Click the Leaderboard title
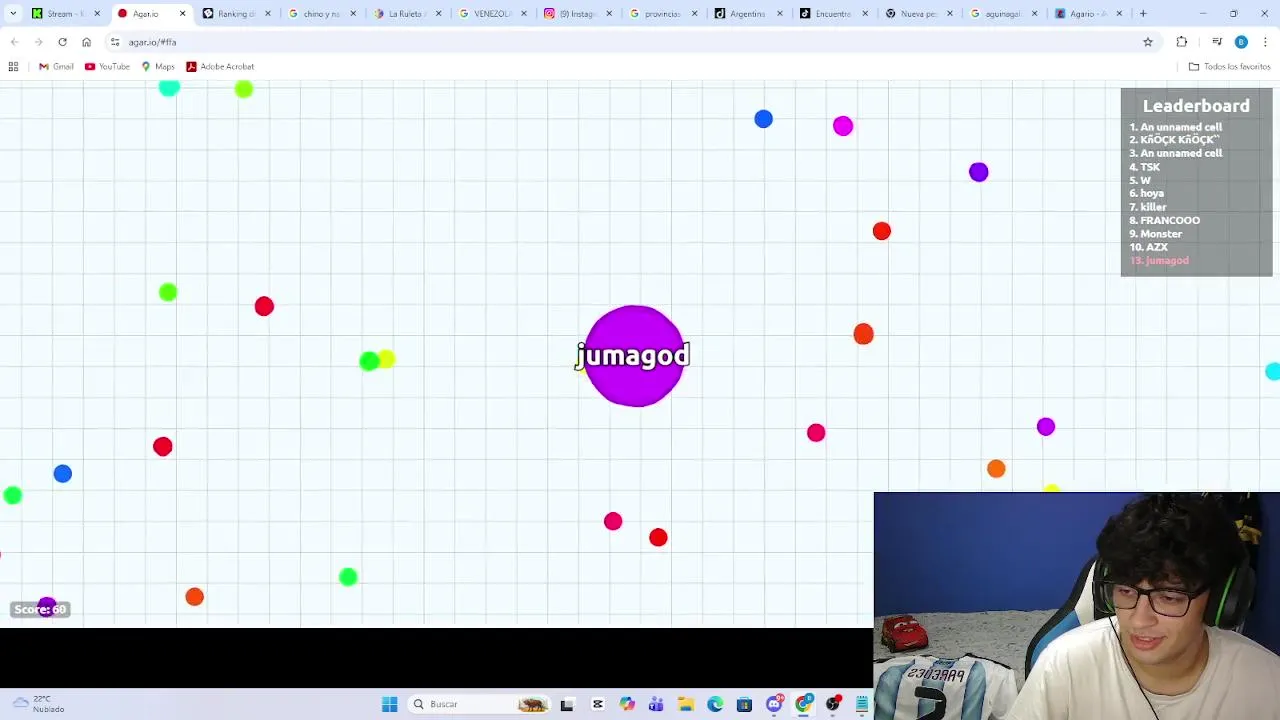The width and height of the screenshot is (1280, 720). pos(1196,106)
